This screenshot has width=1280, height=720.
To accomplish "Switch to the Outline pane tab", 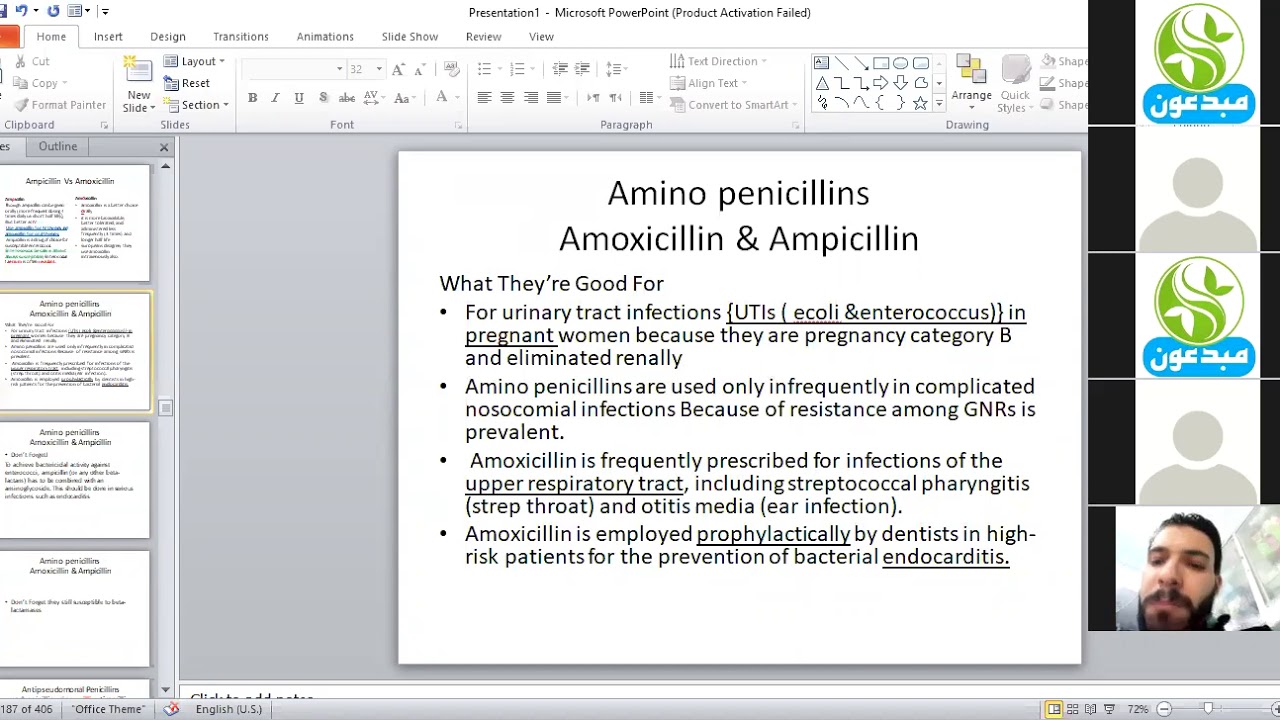I will (x=57, y=146).
